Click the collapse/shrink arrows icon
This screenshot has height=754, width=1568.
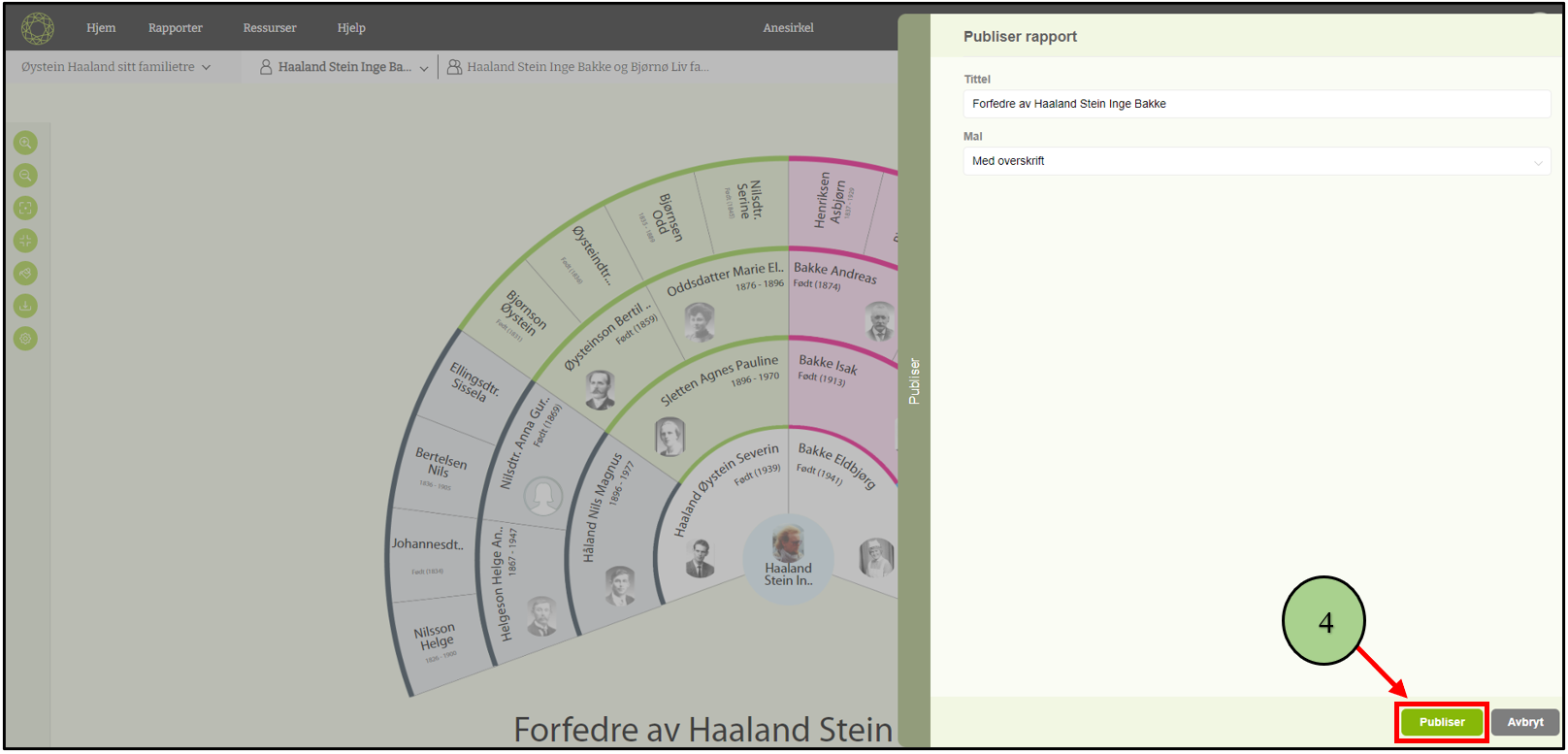(25, 241)
